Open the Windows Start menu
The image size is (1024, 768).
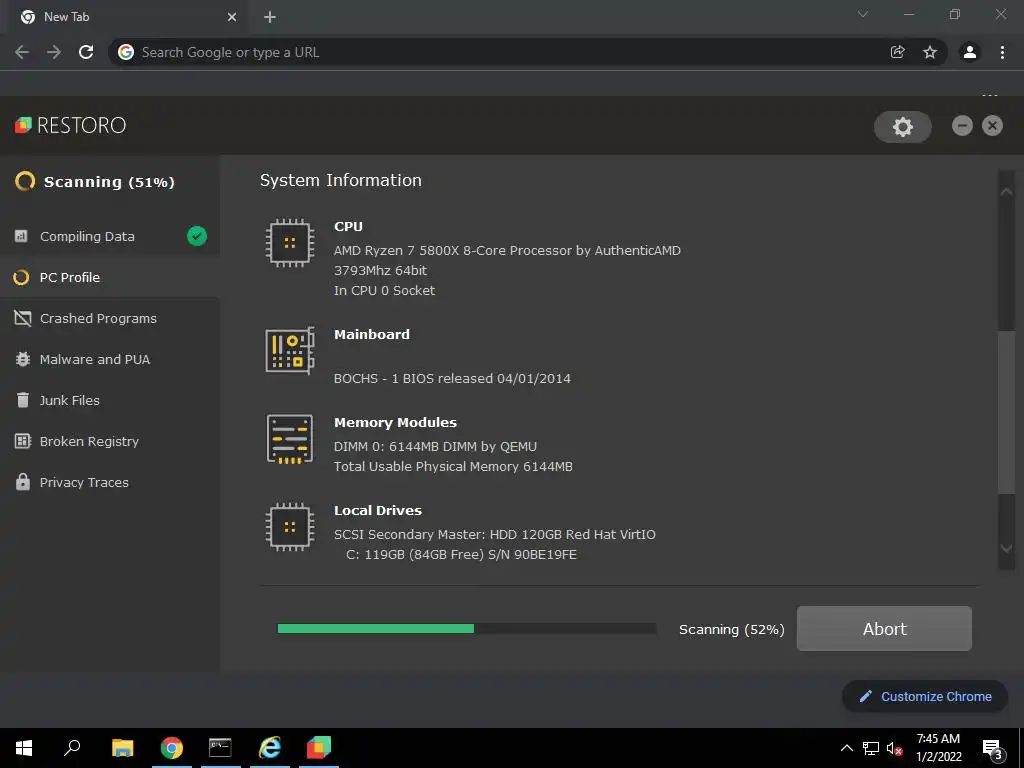click(x=24, y=748)
